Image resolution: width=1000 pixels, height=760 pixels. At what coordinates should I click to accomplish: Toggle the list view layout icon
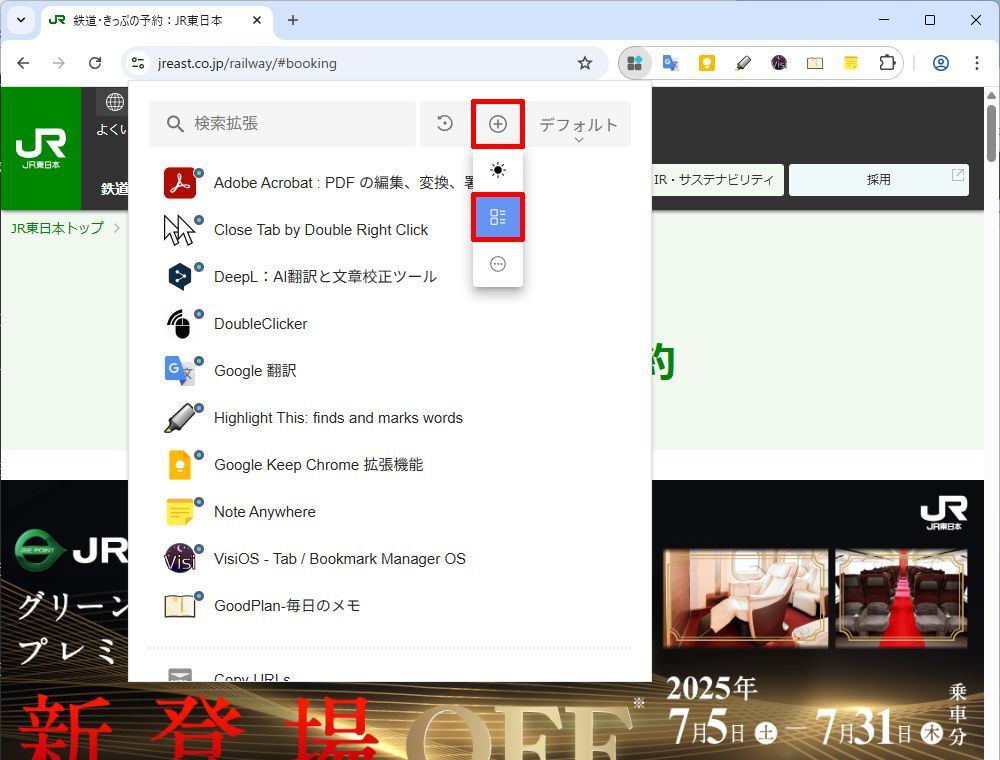point(498,217)
